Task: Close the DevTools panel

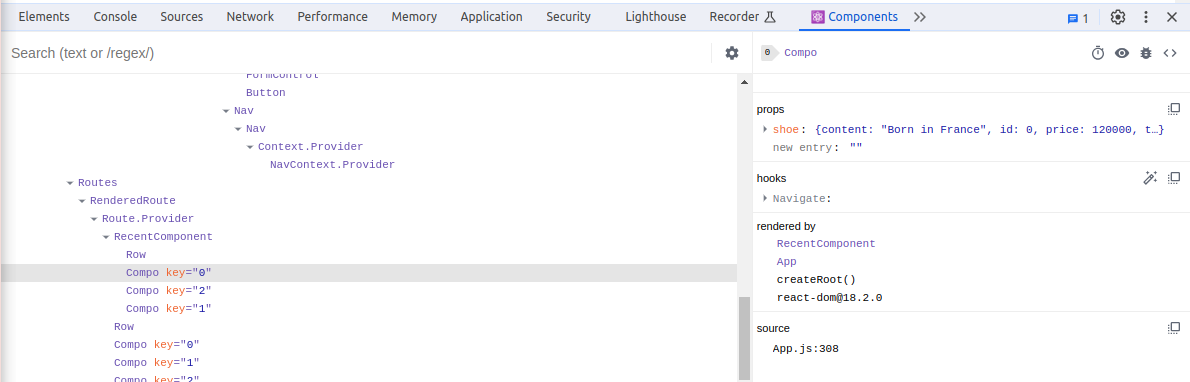Action: tap(1171, 17)
